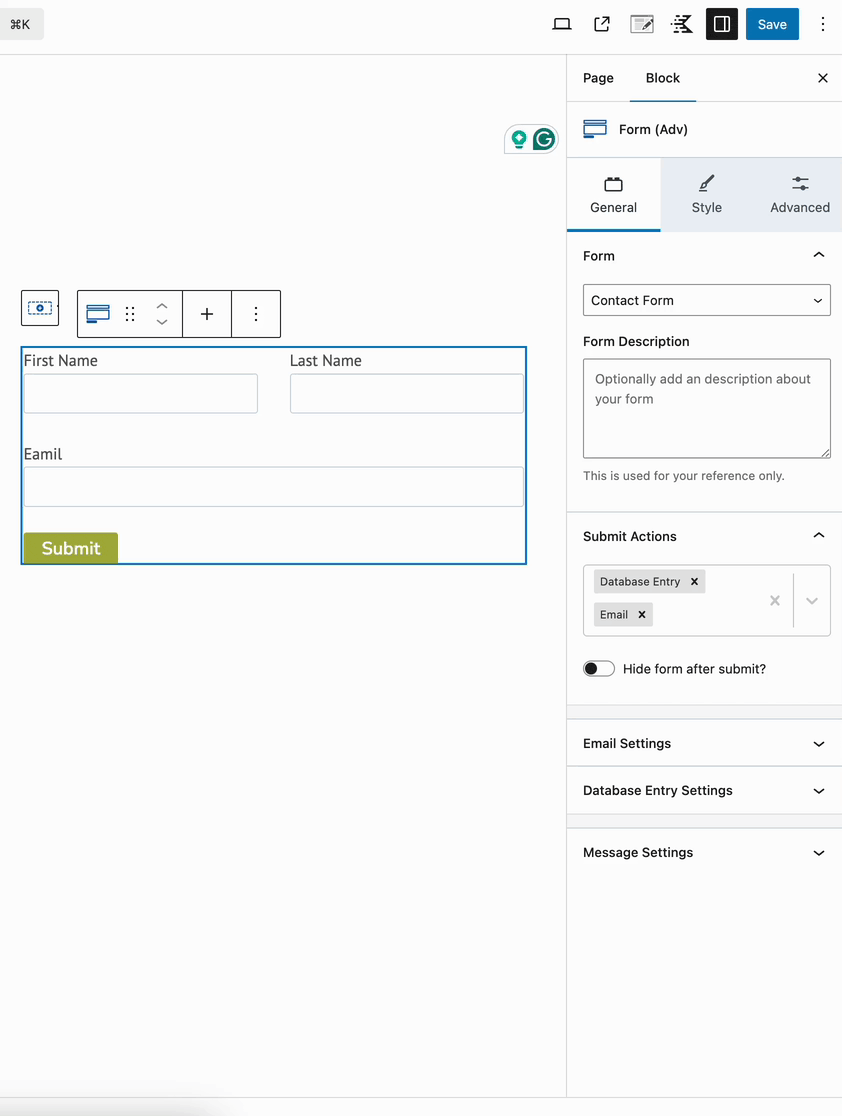Expand the Email Settings section
The height and width of the screenshot is (1116, 843).
point(704,743)
